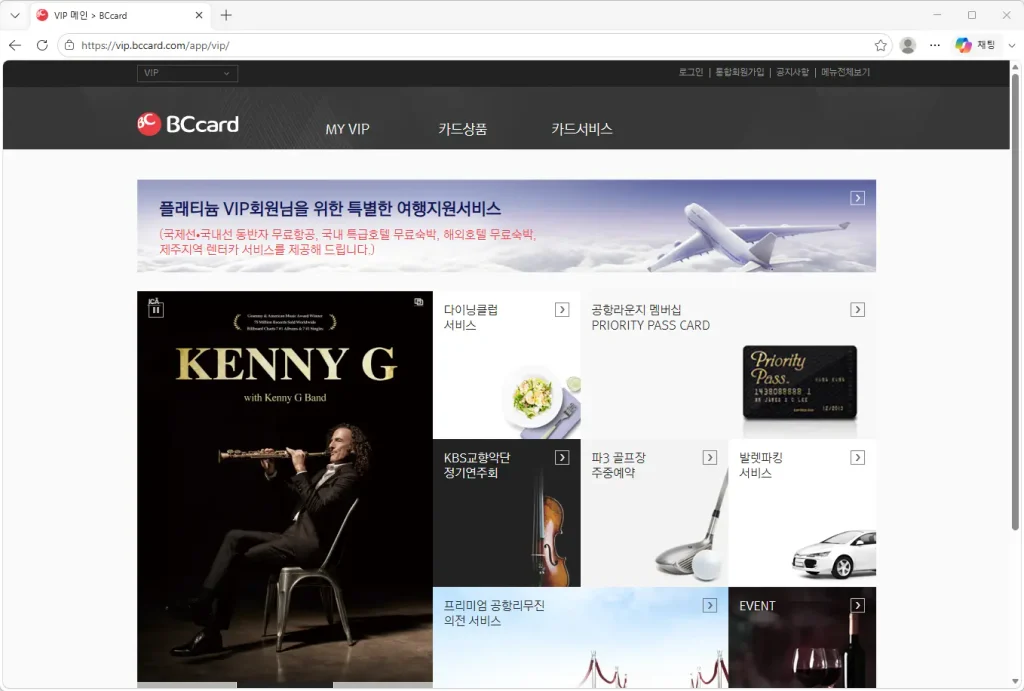Open the 다이닝클럽 서비스 tile text
This screenshot has width=1024, height=691.
(x=470, y=317)
